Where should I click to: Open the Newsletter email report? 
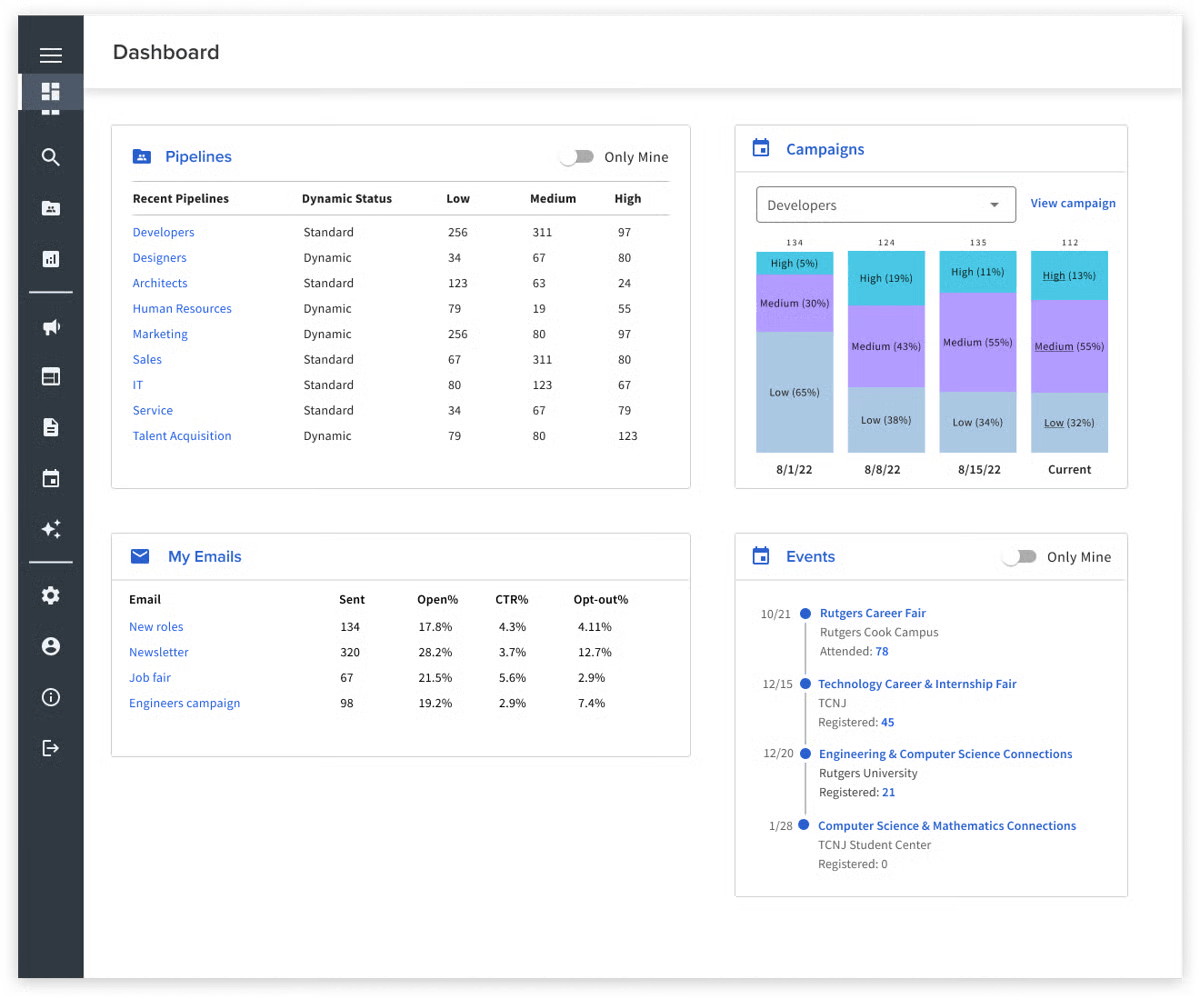(x=158, y=651)
